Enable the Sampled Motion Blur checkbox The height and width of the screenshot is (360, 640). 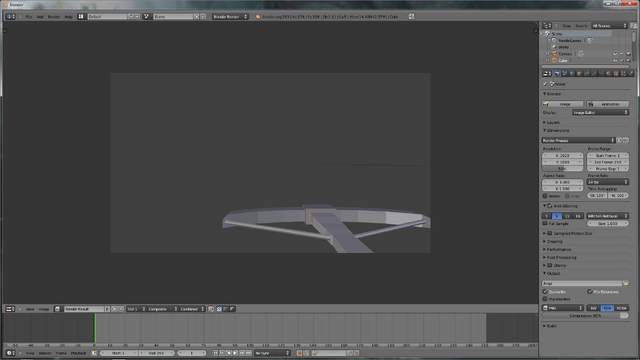550,233
